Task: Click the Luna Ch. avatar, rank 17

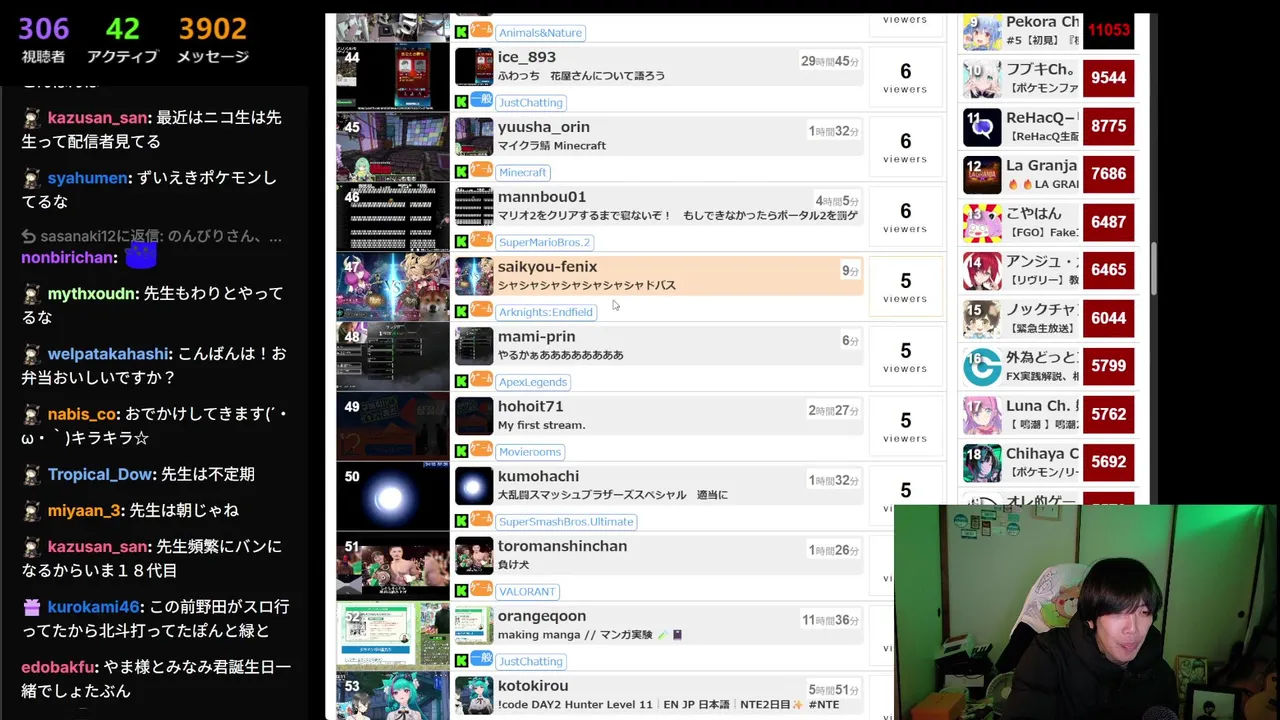Action: (982, 414)
